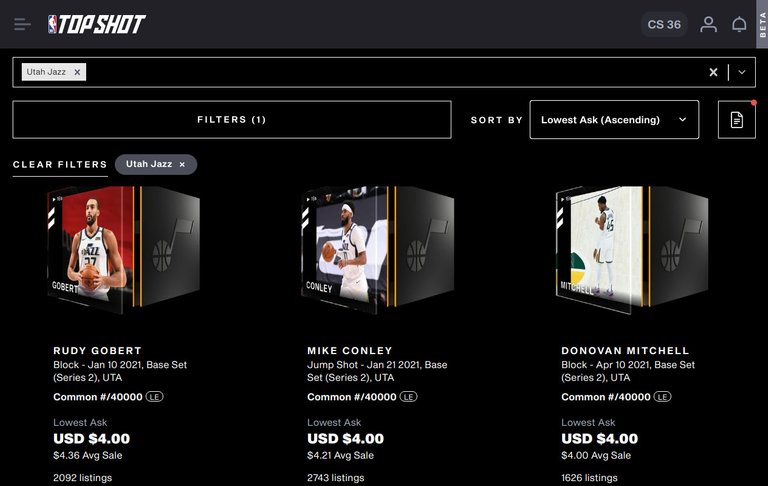Open the Donovan Mitchell moment thumbnail
This screenshot has height=486, width=768.
pyautogui.click(x=632, y=249)
